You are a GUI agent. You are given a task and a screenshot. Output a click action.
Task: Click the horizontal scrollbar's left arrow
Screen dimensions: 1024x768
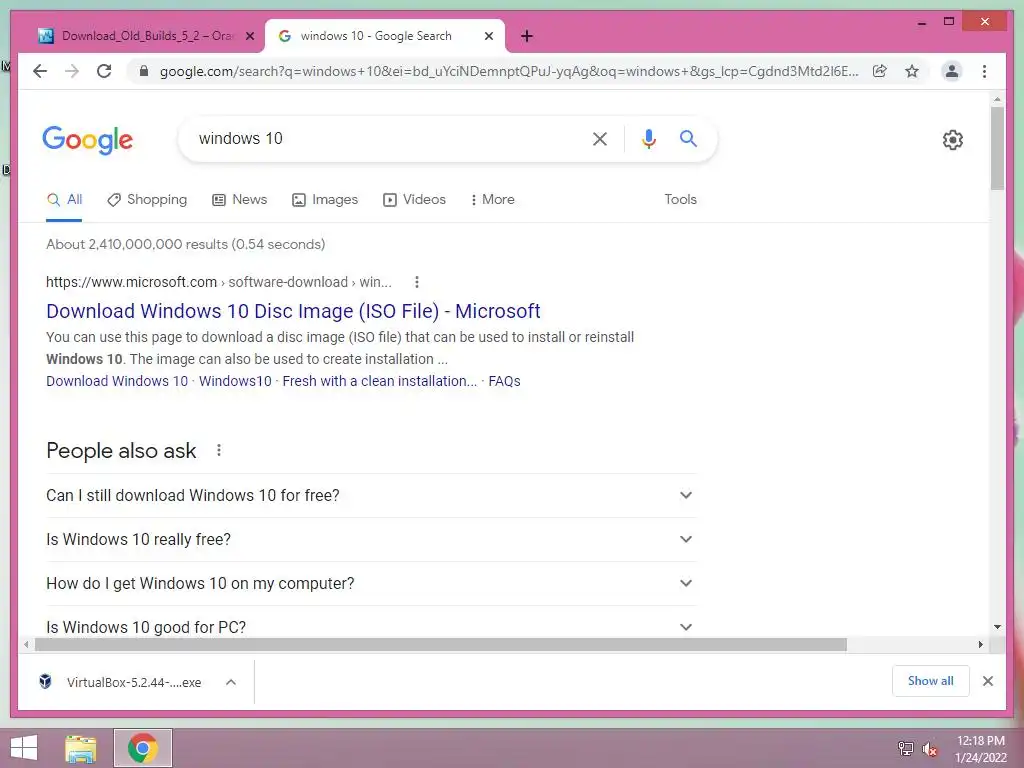point(26,645)
